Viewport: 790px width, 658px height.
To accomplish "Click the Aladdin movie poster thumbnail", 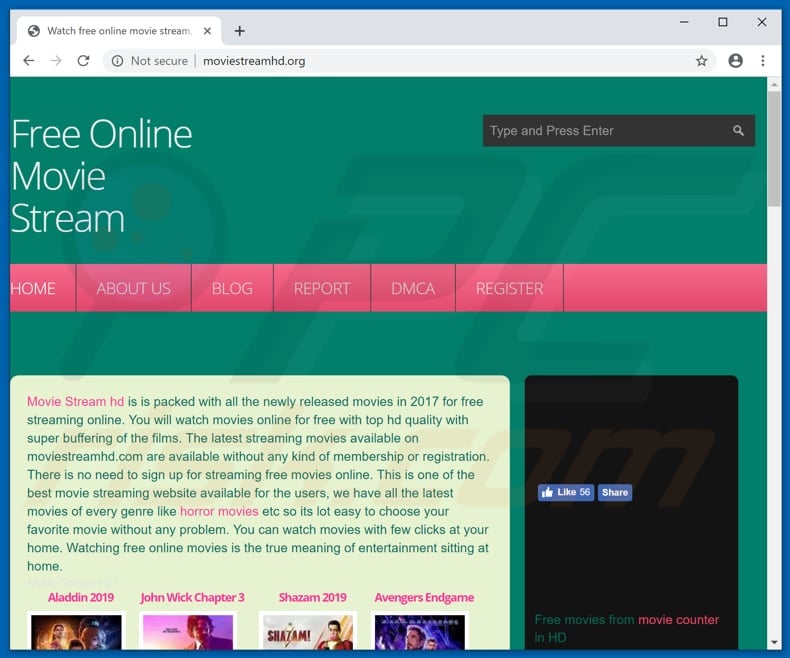I will 76,631.
